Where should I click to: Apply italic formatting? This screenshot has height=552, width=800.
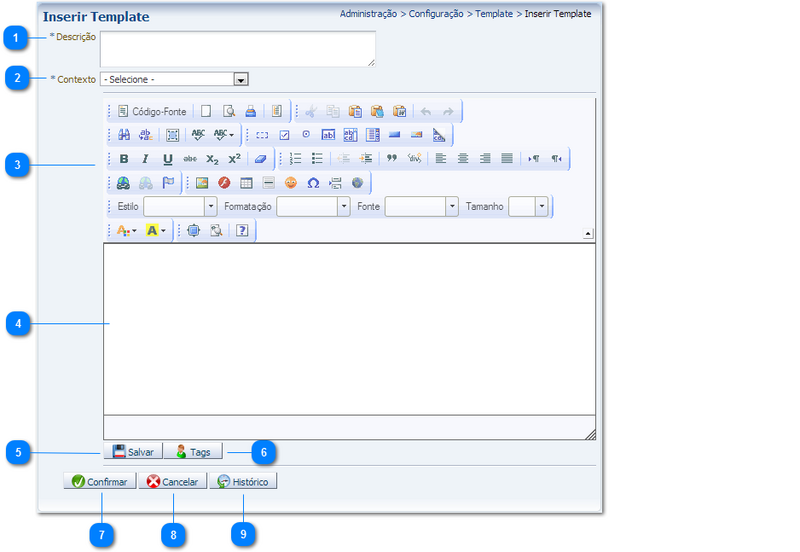click(145, 159)
